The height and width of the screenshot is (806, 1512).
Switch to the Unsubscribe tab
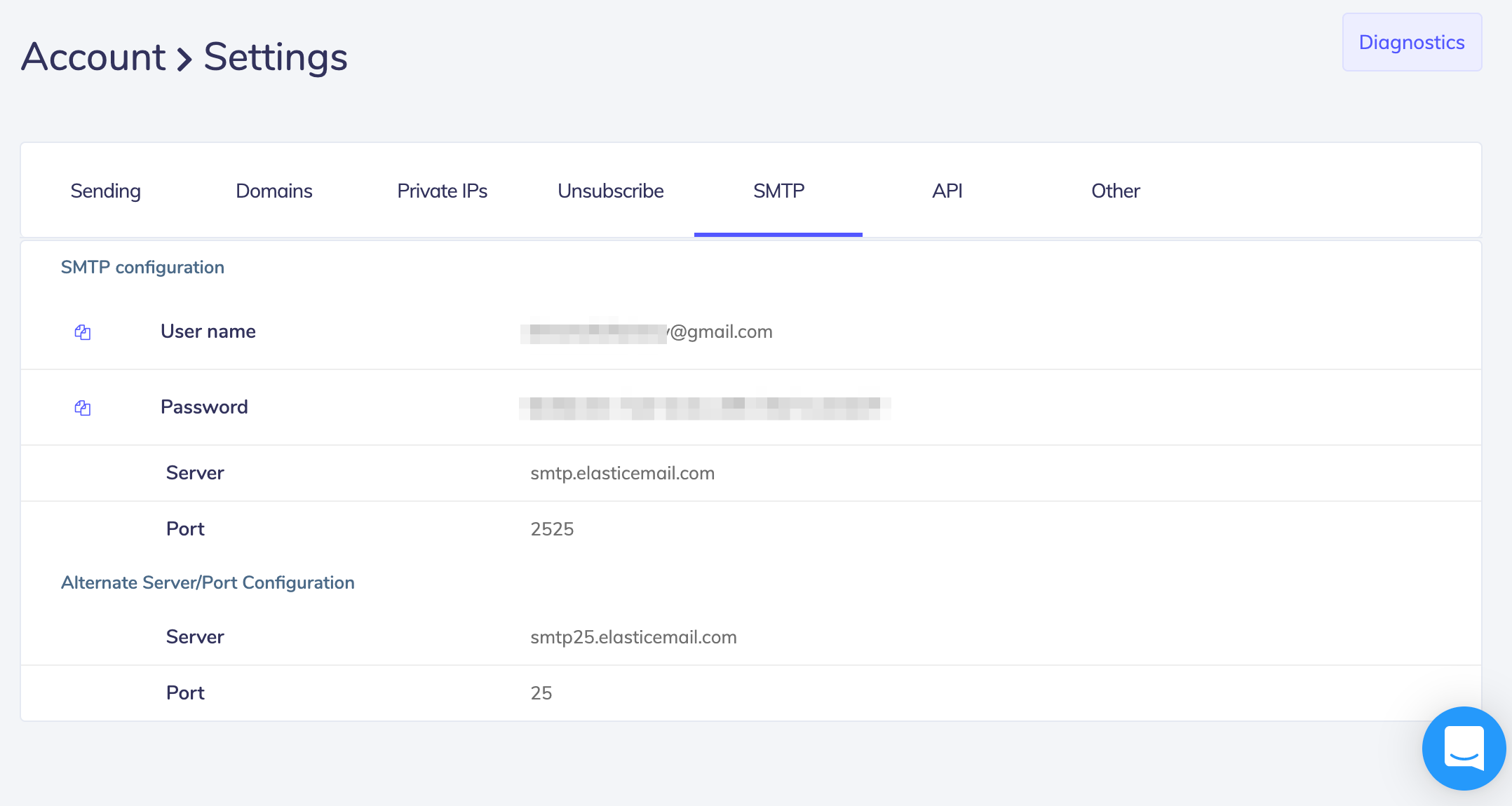click(610, 191)
